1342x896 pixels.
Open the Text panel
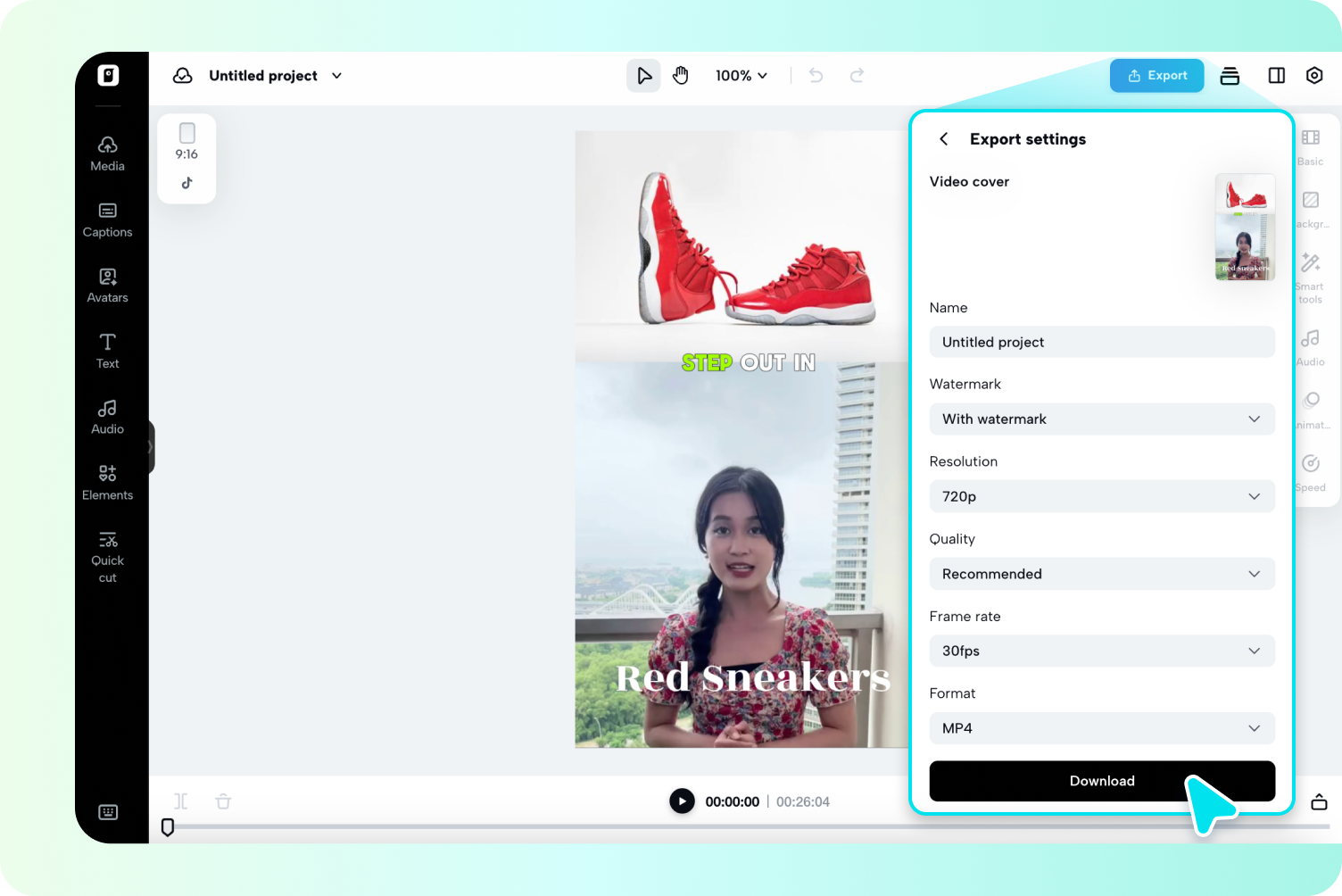click(x=107, y=350)
